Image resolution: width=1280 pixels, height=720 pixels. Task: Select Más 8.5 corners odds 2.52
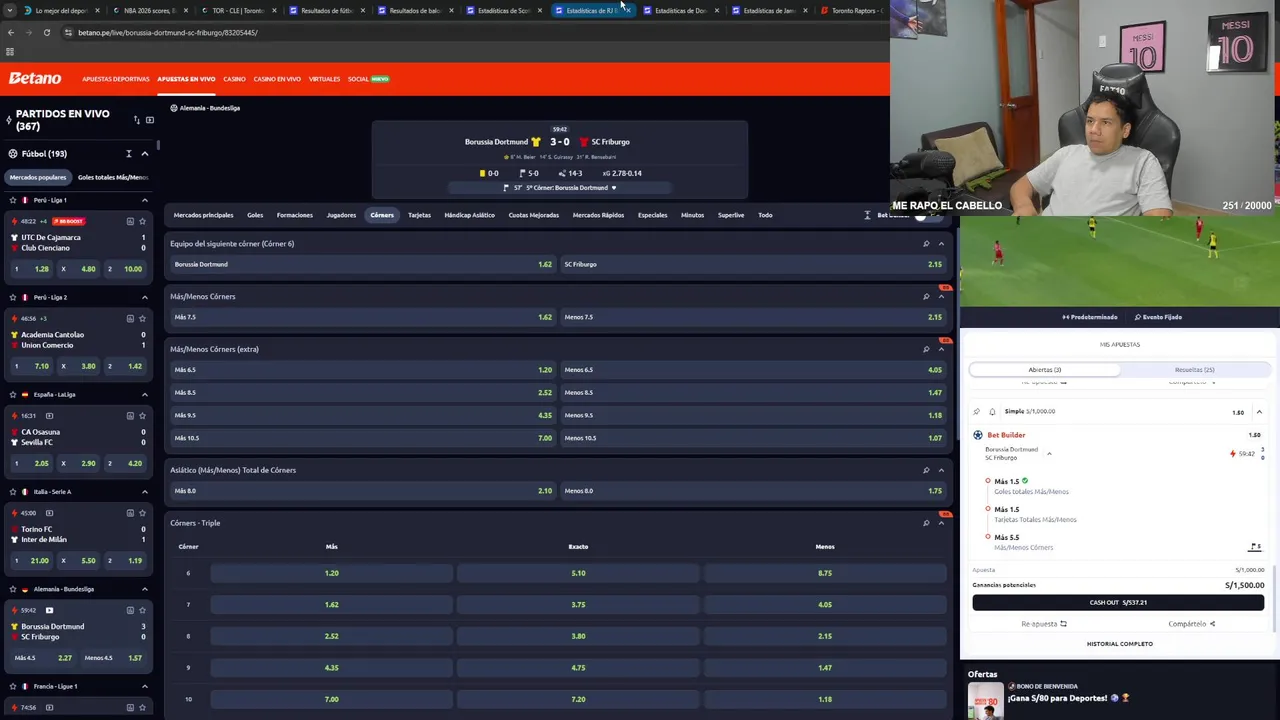coord(363,392)
